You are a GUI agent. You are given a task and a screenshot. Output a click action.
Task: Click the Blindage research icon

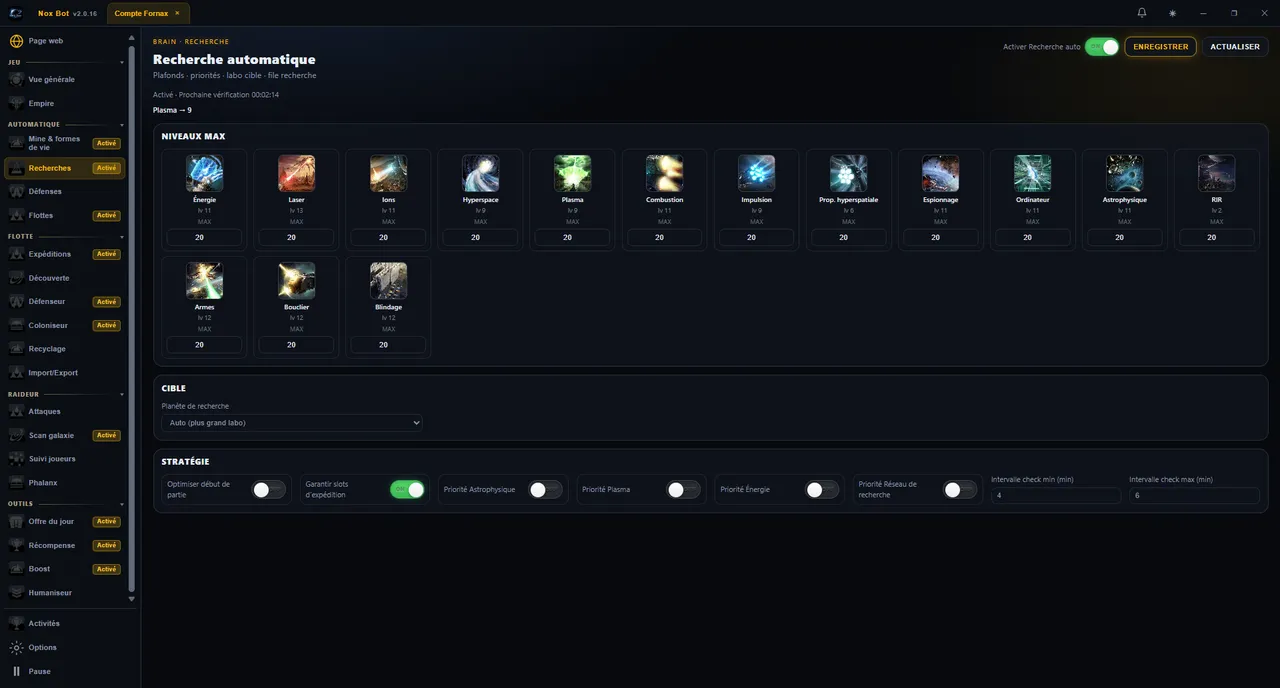click(388, 281)
